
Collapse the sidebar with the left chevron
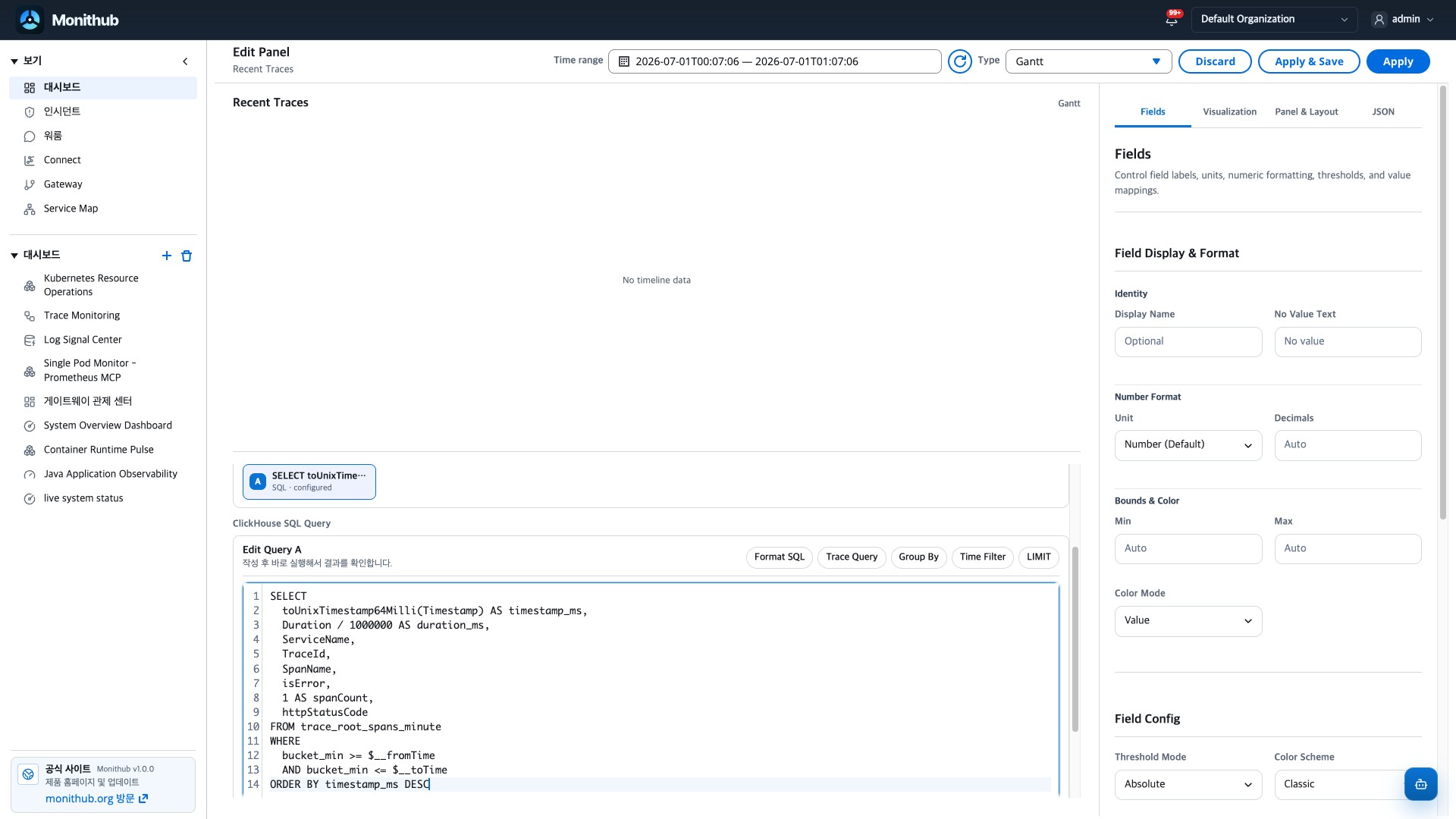click(185, 61)
